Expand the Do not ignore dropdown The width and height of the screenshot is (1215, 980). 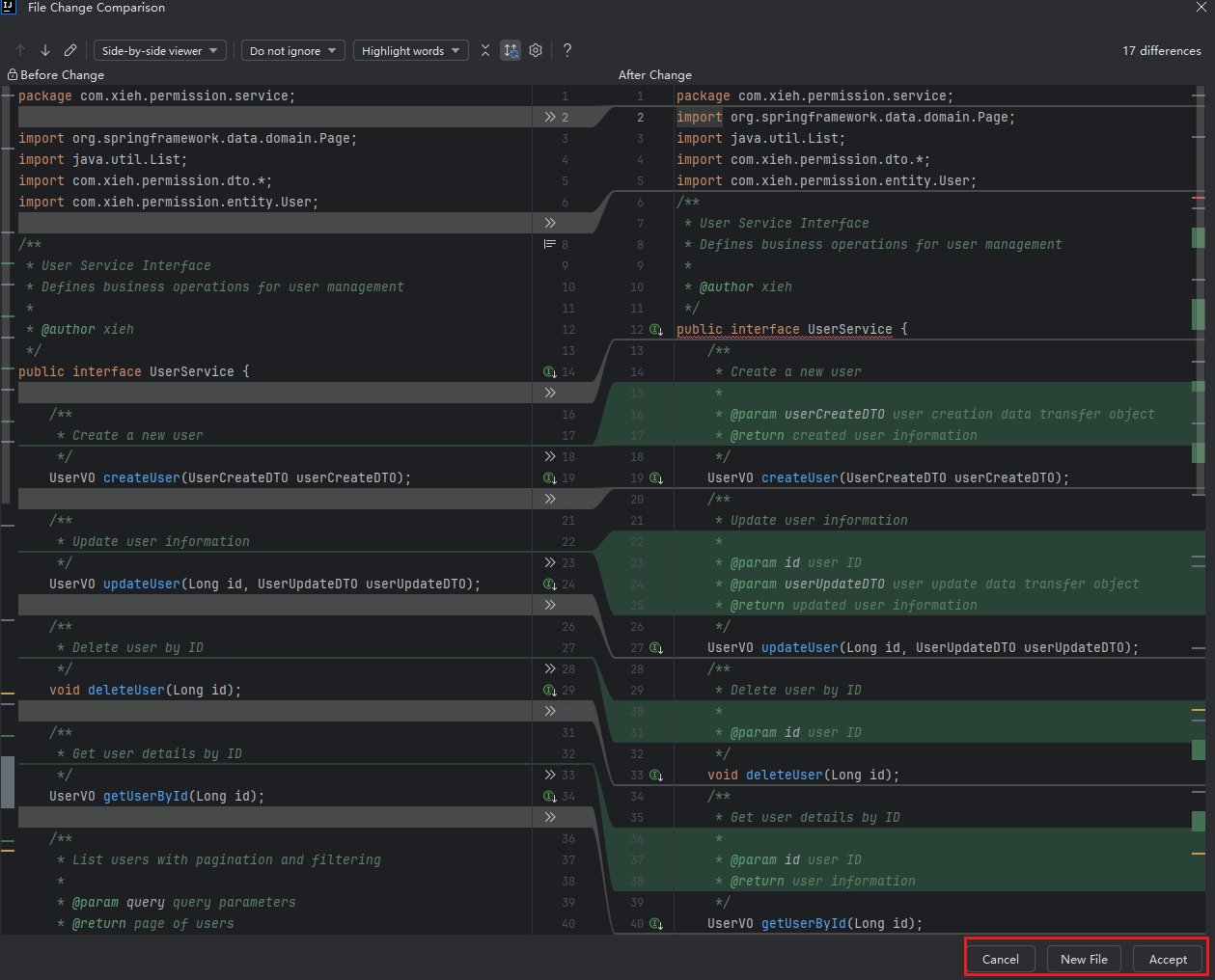[x=292, y=50]
